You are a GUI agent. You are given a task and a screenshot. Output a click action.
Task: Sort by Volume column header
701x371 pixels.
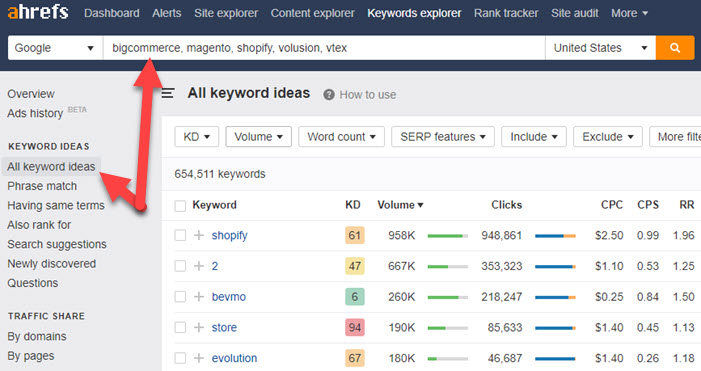[400, 205]
